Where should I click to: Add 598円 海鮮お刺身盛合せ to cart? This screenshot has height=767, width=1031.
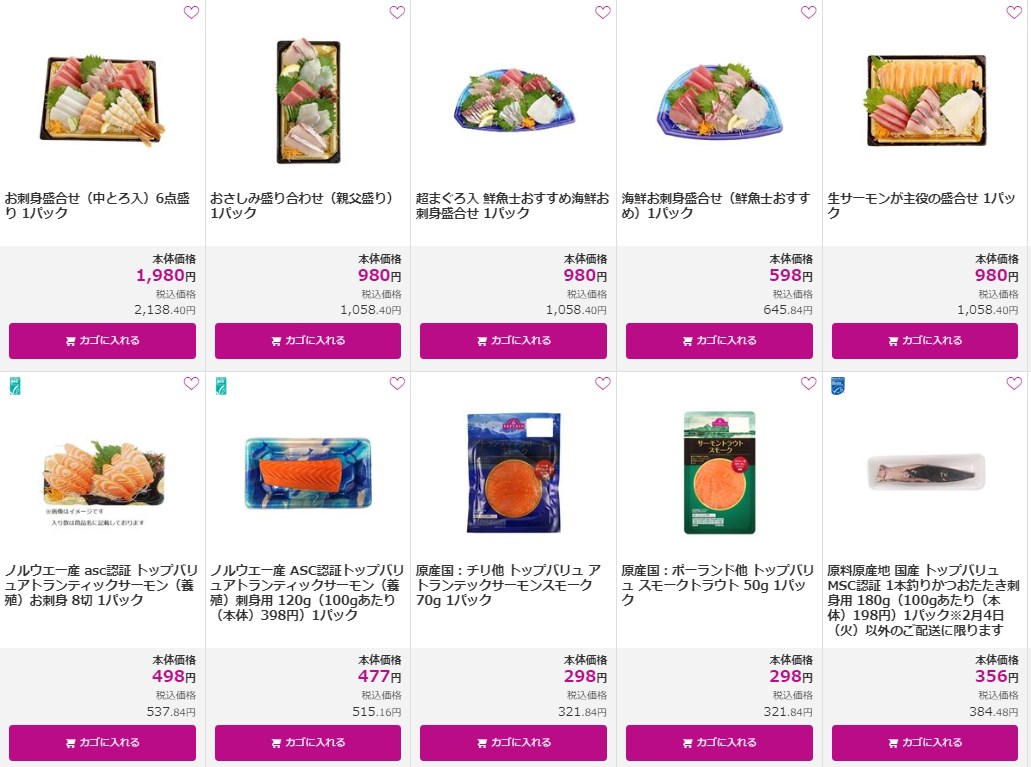719,341
